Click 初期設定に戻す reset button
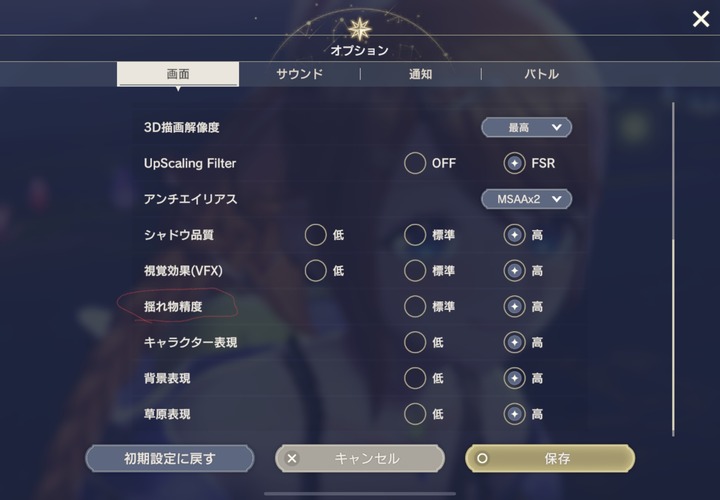This screenshot has height=500, width=720. (x=169, y=458)
